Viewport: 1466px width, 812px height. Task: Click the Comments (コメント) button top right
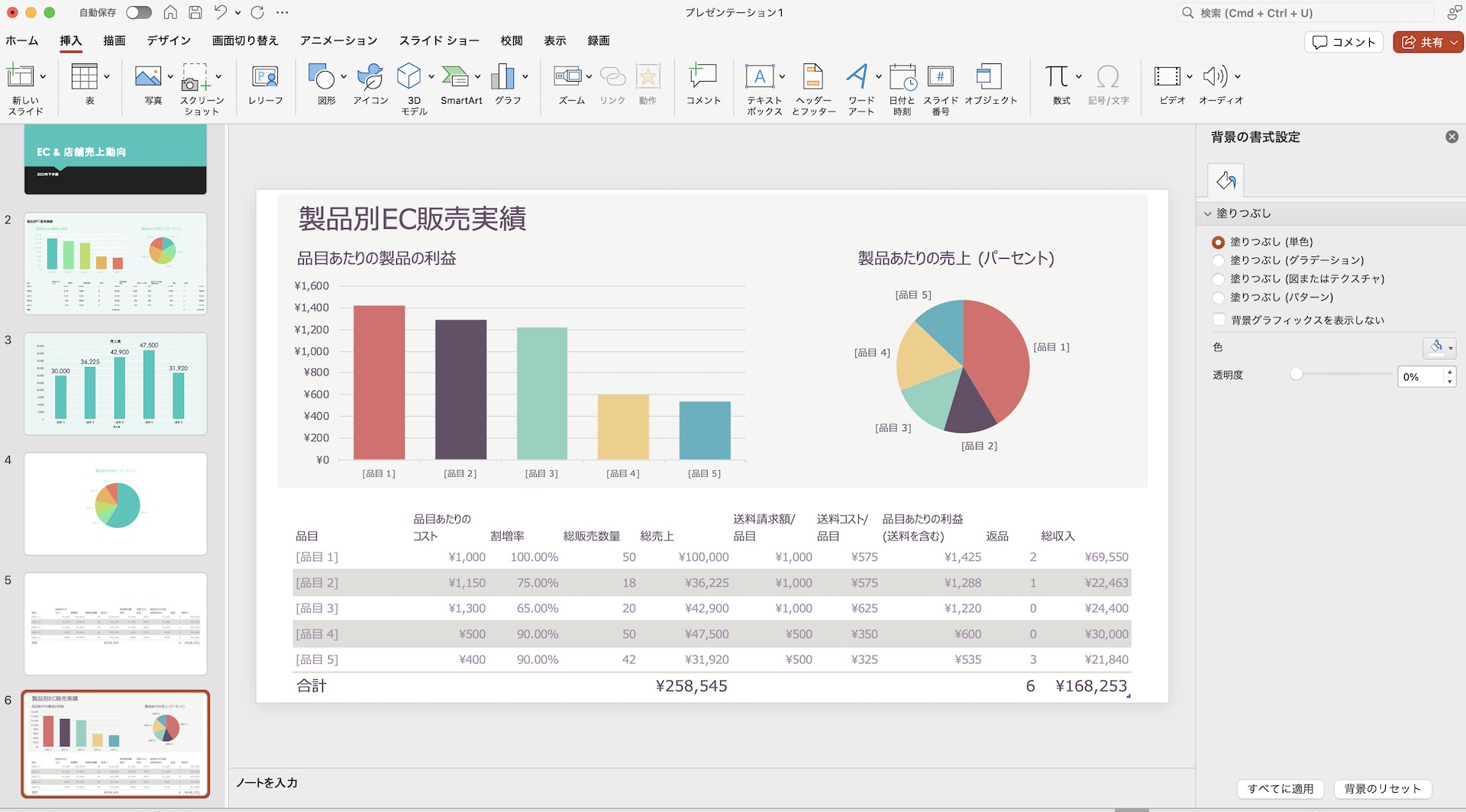pos(1345,42)
